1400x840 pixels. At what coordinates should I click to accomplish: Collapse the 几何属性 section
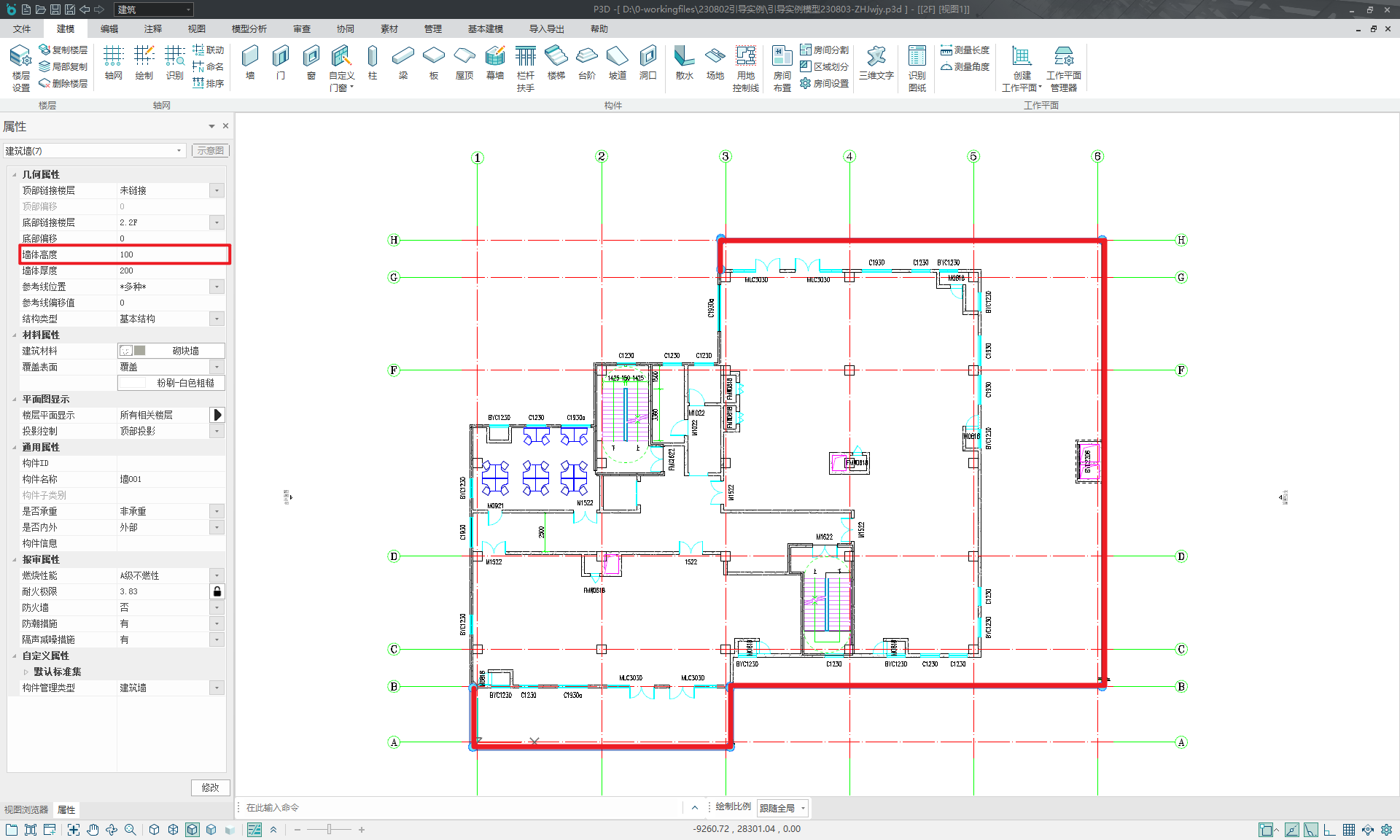click(15, 175)
